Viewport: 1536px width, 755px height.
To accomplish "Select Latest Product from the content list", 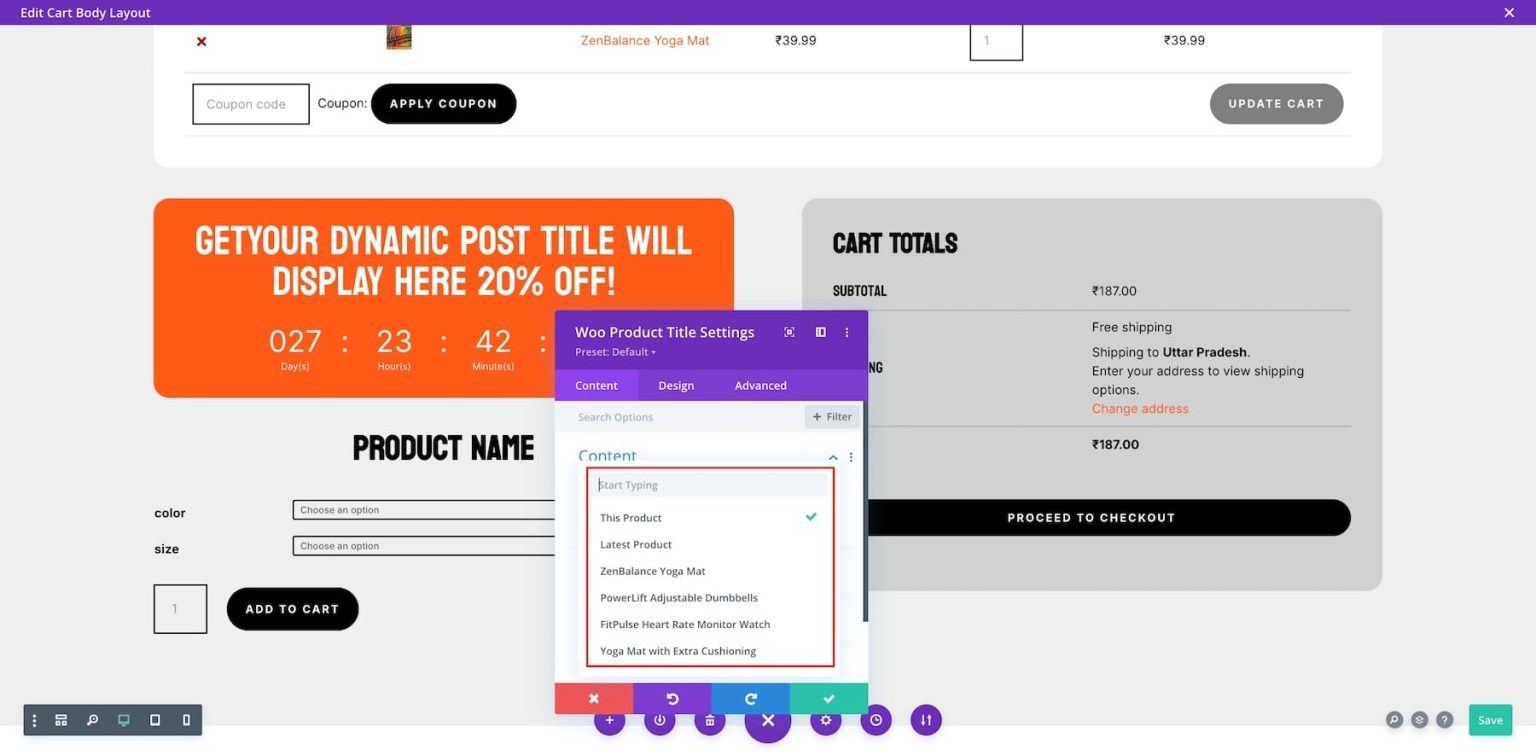I will (x=636, y=544).
